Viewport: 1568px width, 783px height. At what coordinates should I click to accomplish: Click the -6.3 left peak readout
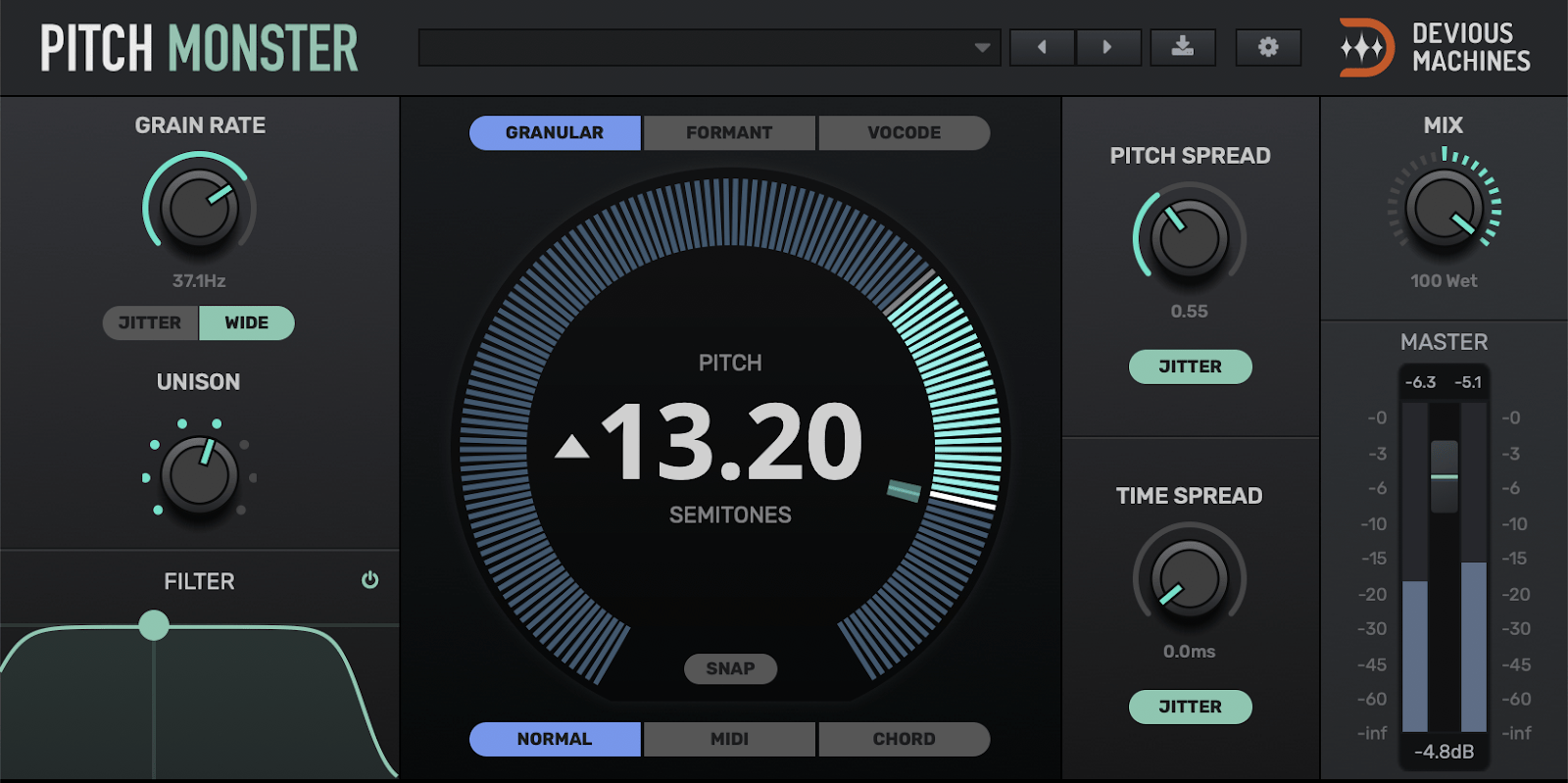click(1421, 382)
